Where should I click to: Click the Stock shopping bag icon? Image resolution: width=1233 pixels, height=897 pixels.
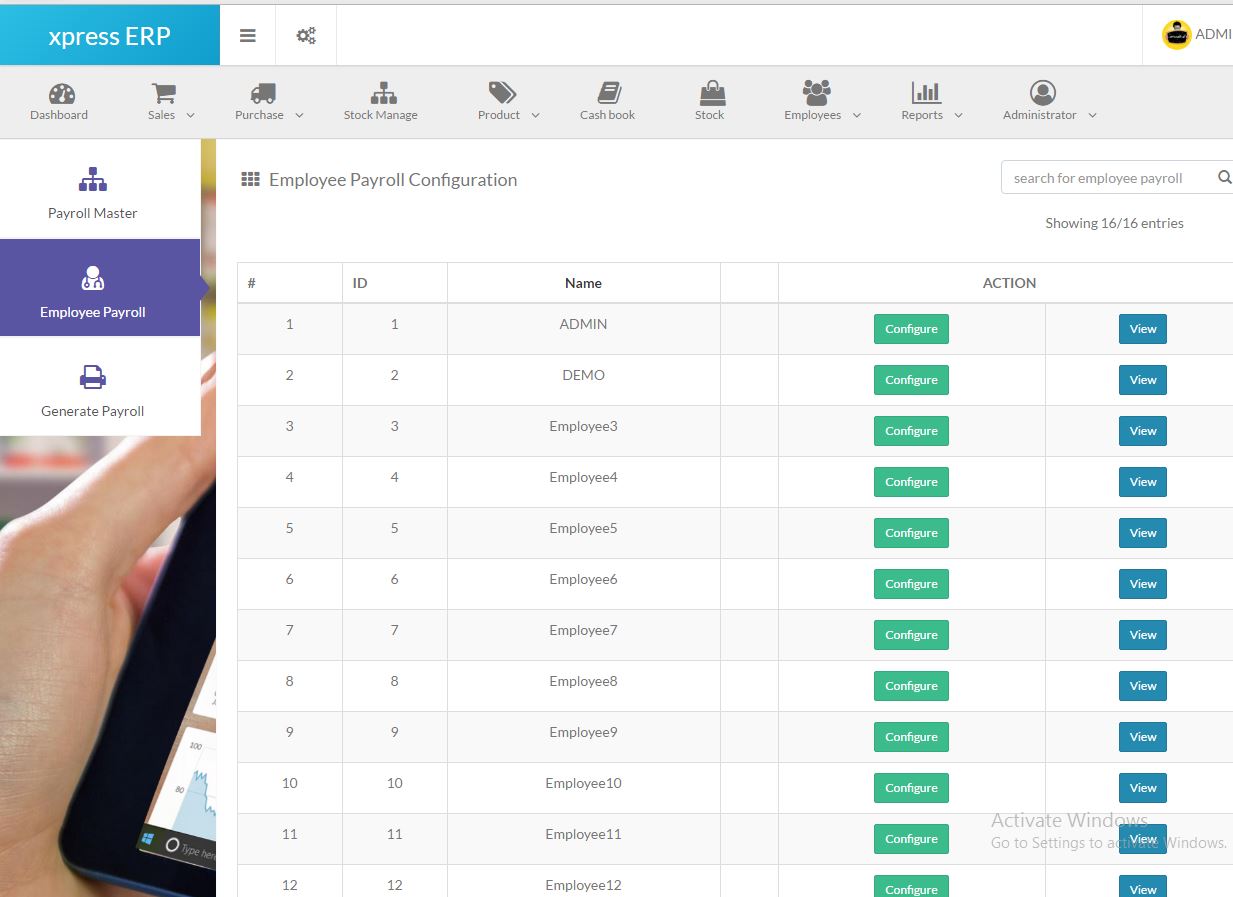click(712, 93)
